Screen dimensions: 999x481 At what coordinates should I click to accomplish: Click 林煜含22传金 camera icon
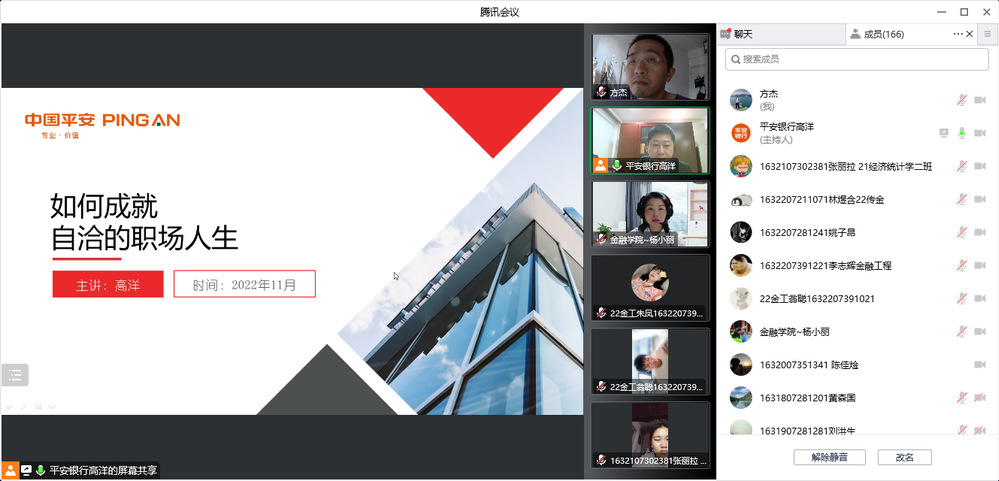coord(980,199)
